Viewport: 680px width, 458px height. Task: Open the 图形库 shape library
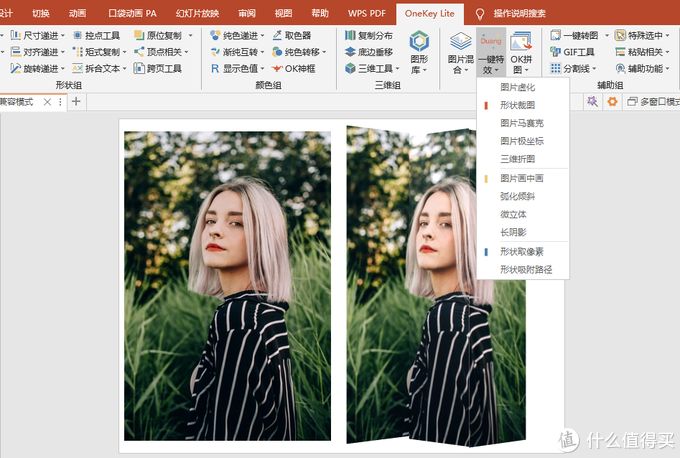(x=419, y=52)
